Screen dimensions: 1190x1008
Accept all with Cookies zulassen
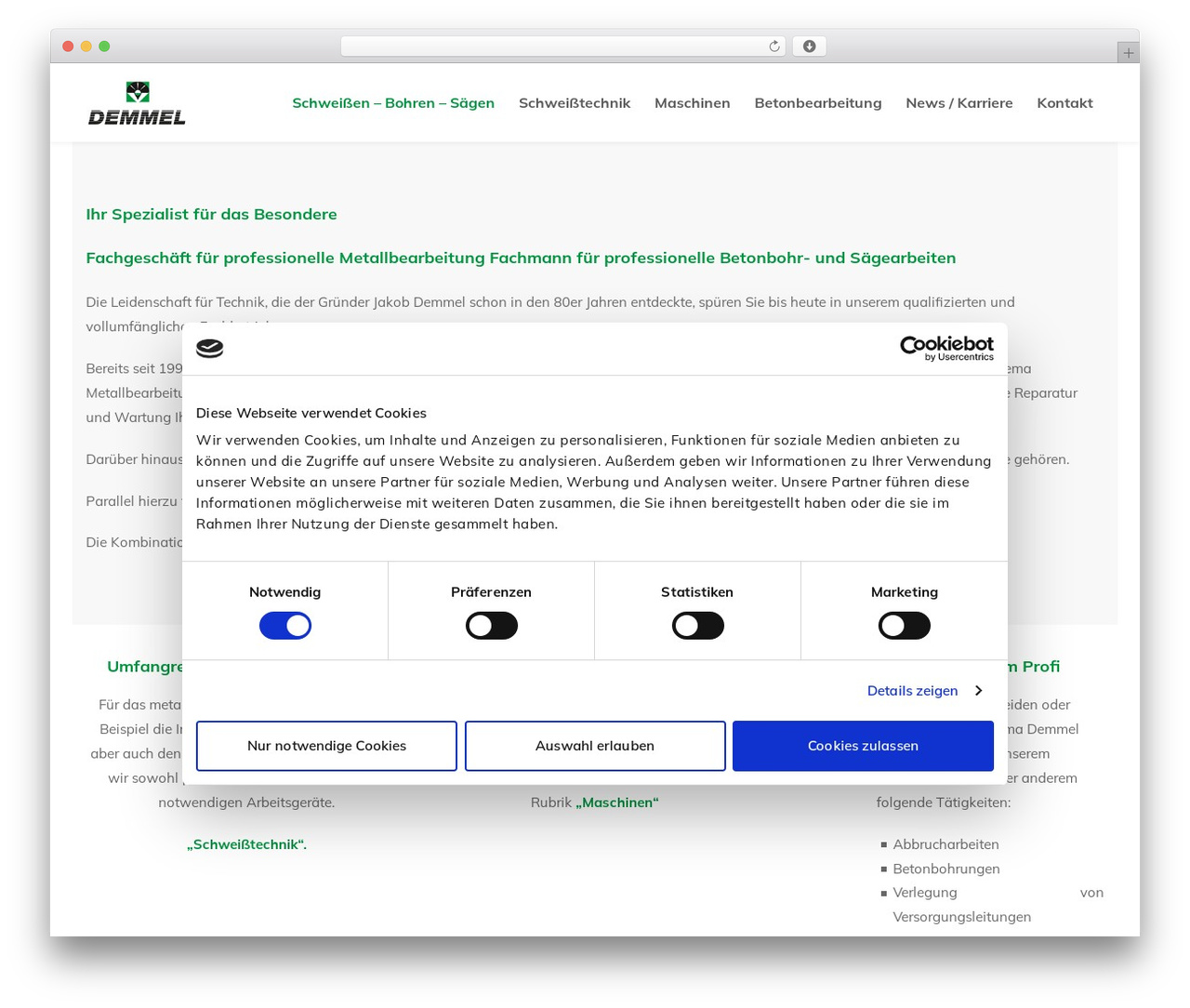(x=863, y=746)
